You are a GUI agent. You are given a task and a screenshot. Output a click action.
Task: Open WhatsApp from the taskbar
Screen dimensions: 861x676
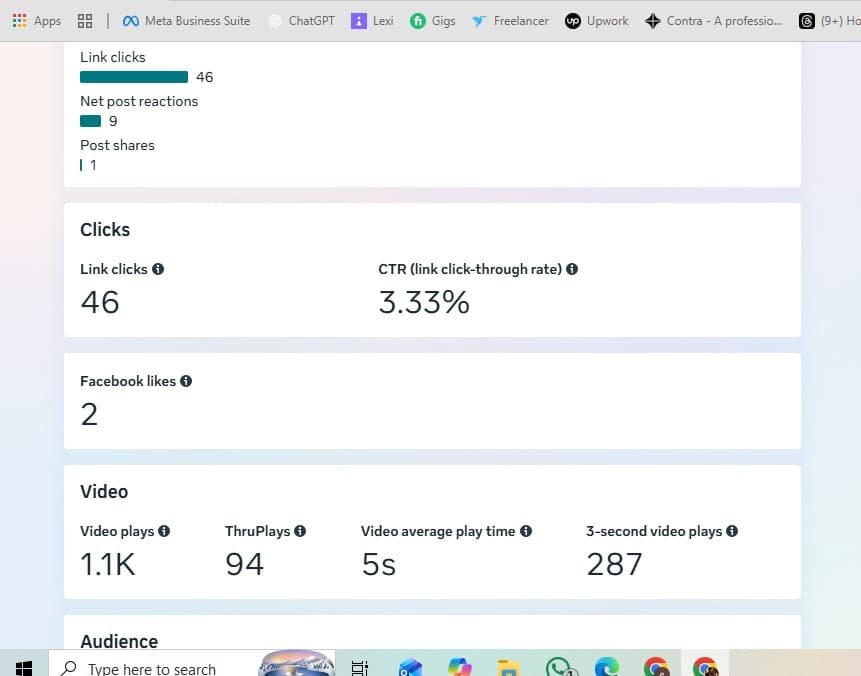tap(559, 668)
